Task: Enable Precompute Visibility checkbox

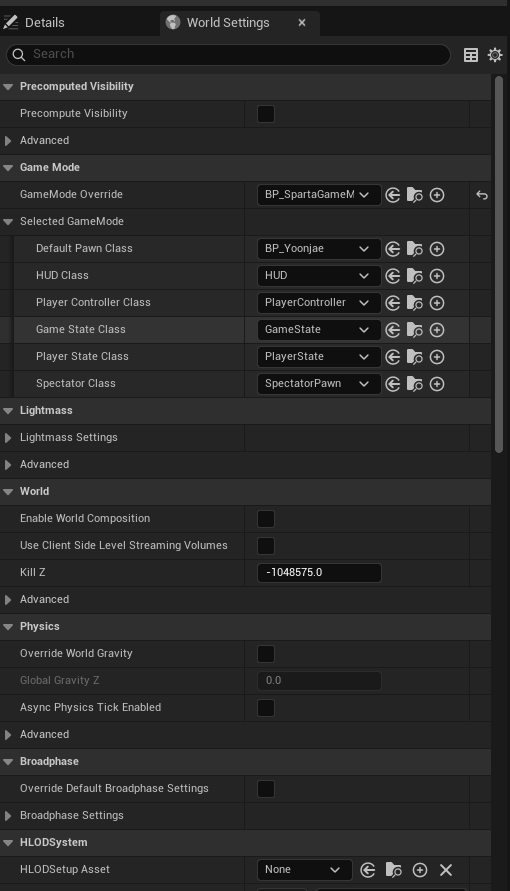Action: (x=266, y=114)
